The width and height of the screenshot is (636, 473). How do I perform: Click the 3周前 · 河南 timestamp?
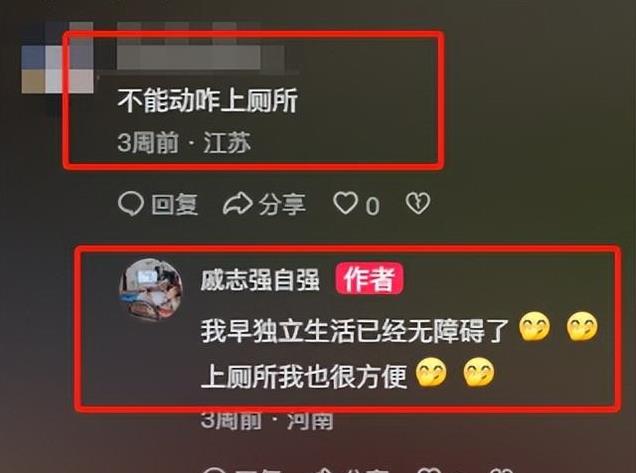coord(267,420)
